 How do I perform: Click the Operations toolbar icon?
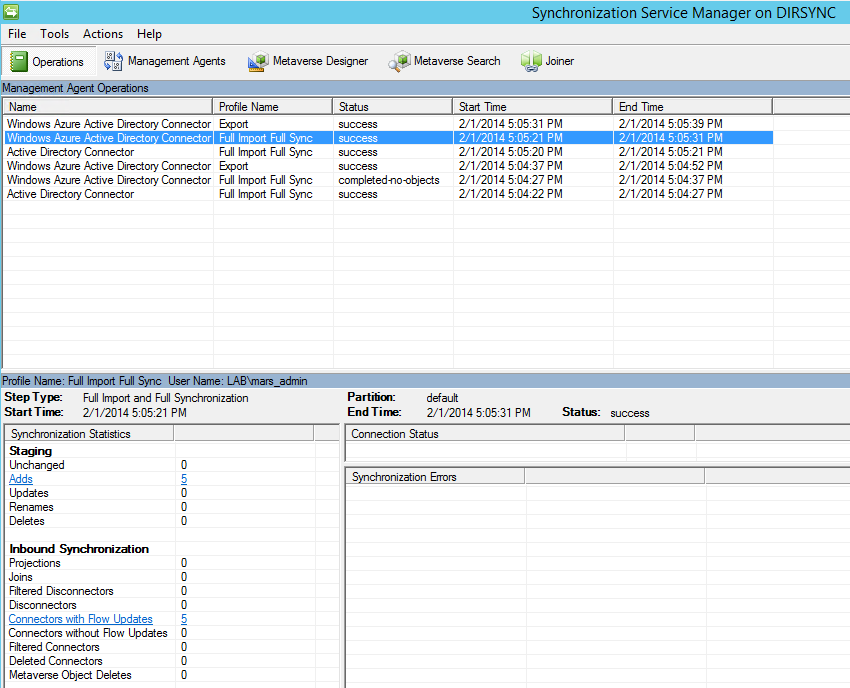[x=19, y=61]
